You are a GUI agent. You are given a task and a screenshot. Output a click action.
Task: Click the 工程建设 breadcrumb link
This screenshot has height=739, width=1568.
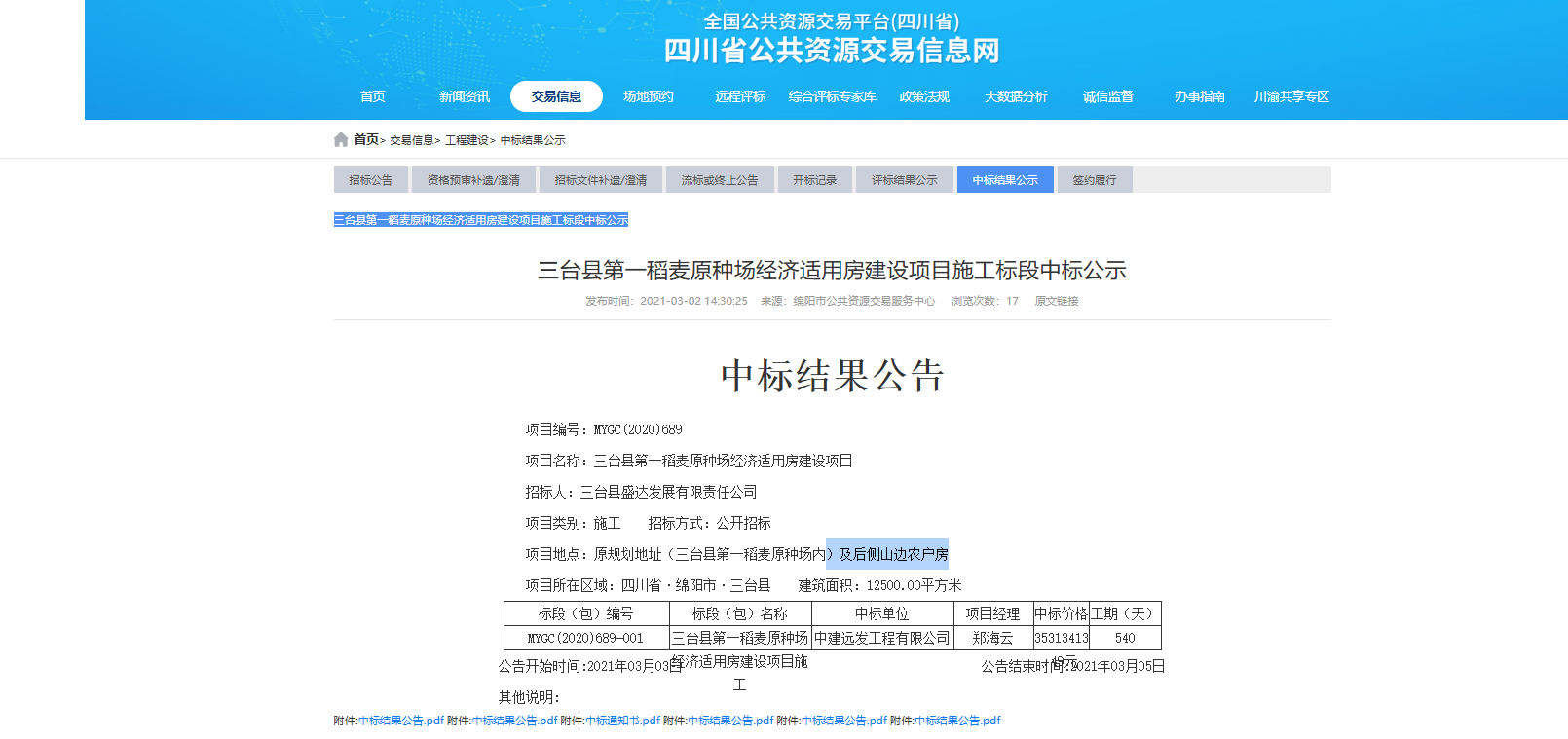coord(467,140)
